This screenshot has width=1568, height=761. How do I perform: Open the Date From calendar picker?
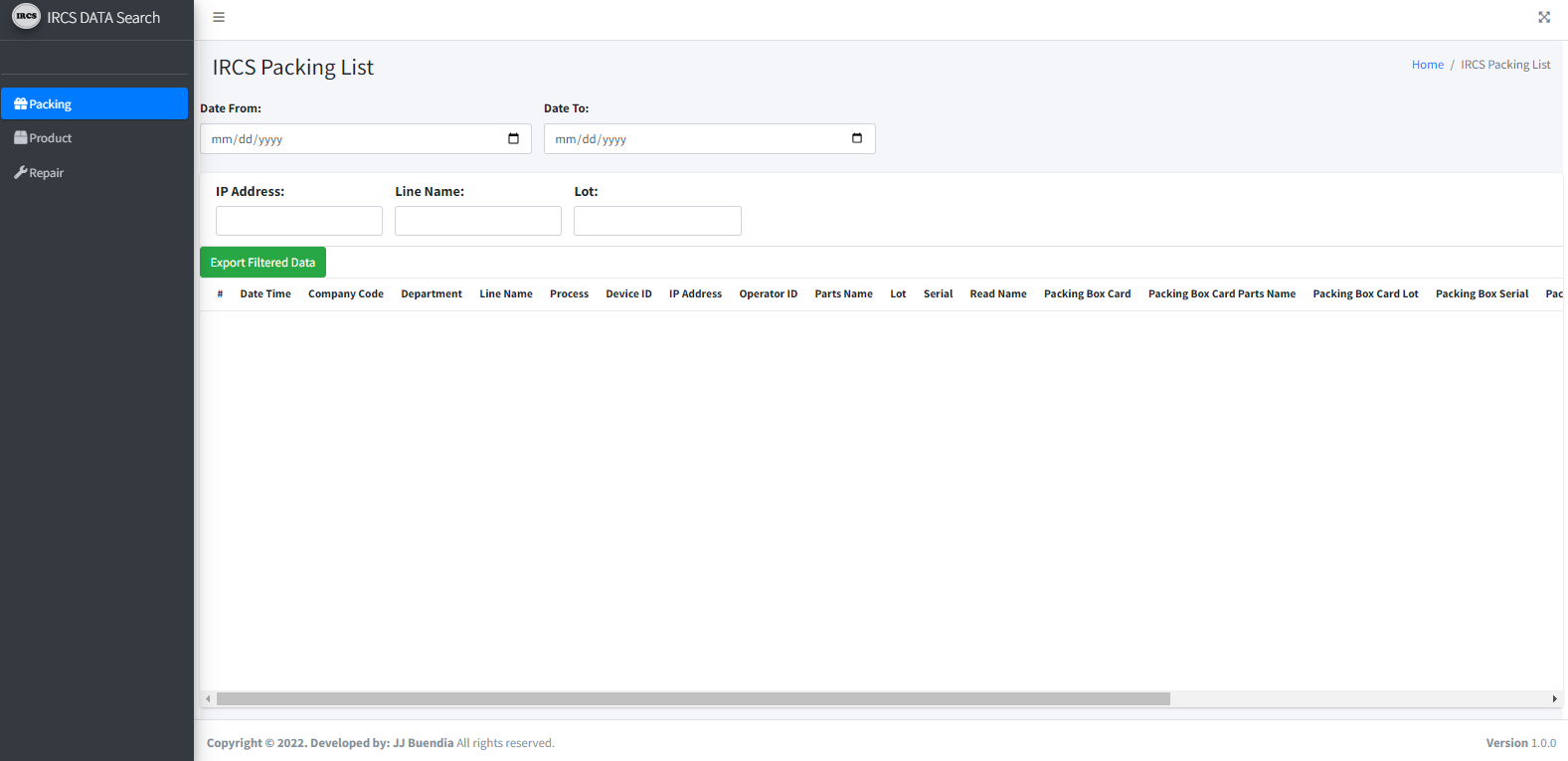coord(513,139)
